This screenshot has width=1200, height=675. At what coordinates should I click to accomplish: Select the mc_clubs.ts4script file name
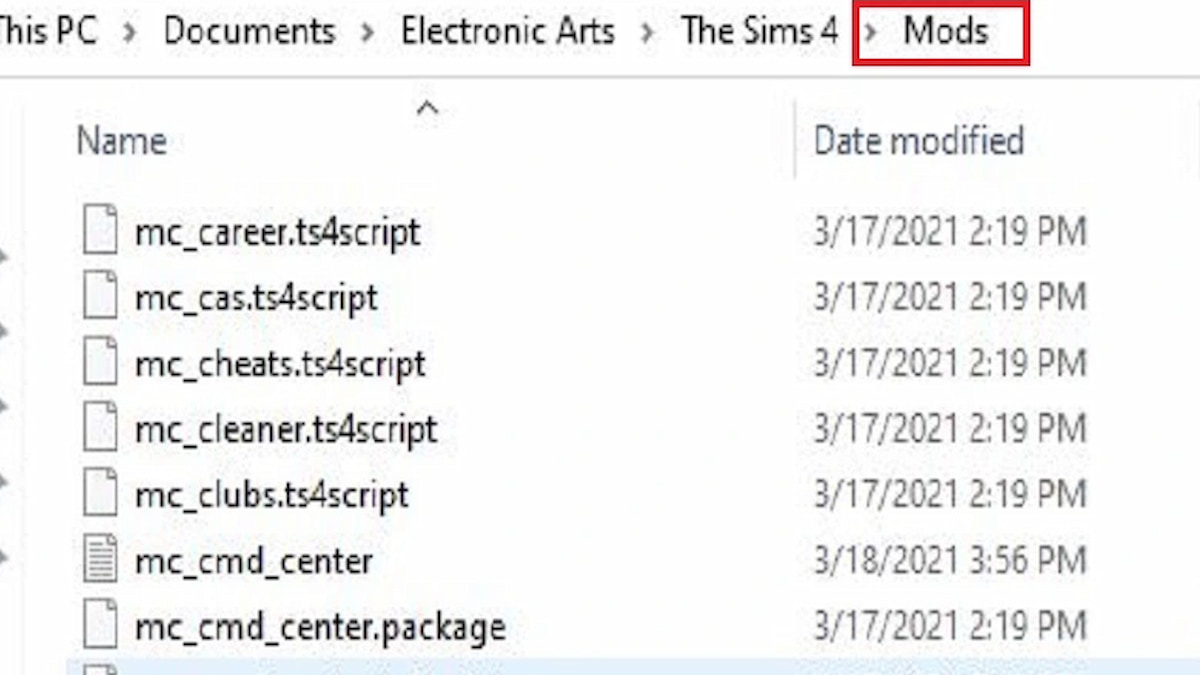(271, 496)
